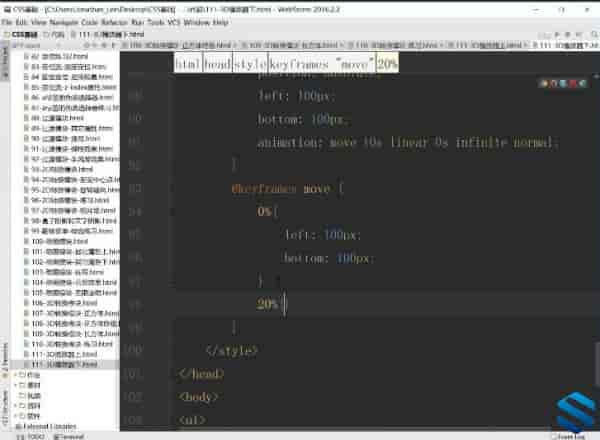600x440 pixels.
Task: Open the View menu
Action: click(x=39, y=22)
